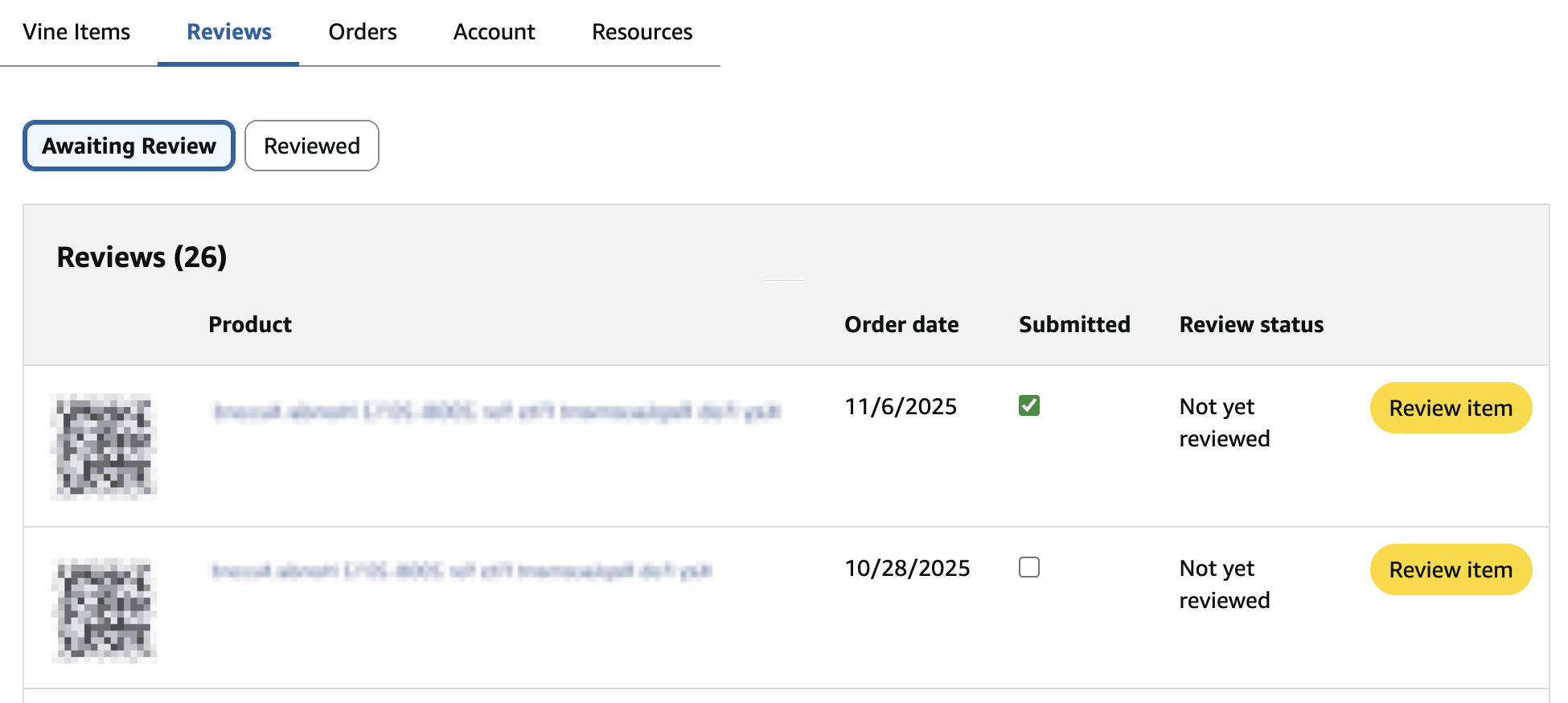Go to the Account tab
Viewport: 1568px width, 703px height.
[494, 32]
